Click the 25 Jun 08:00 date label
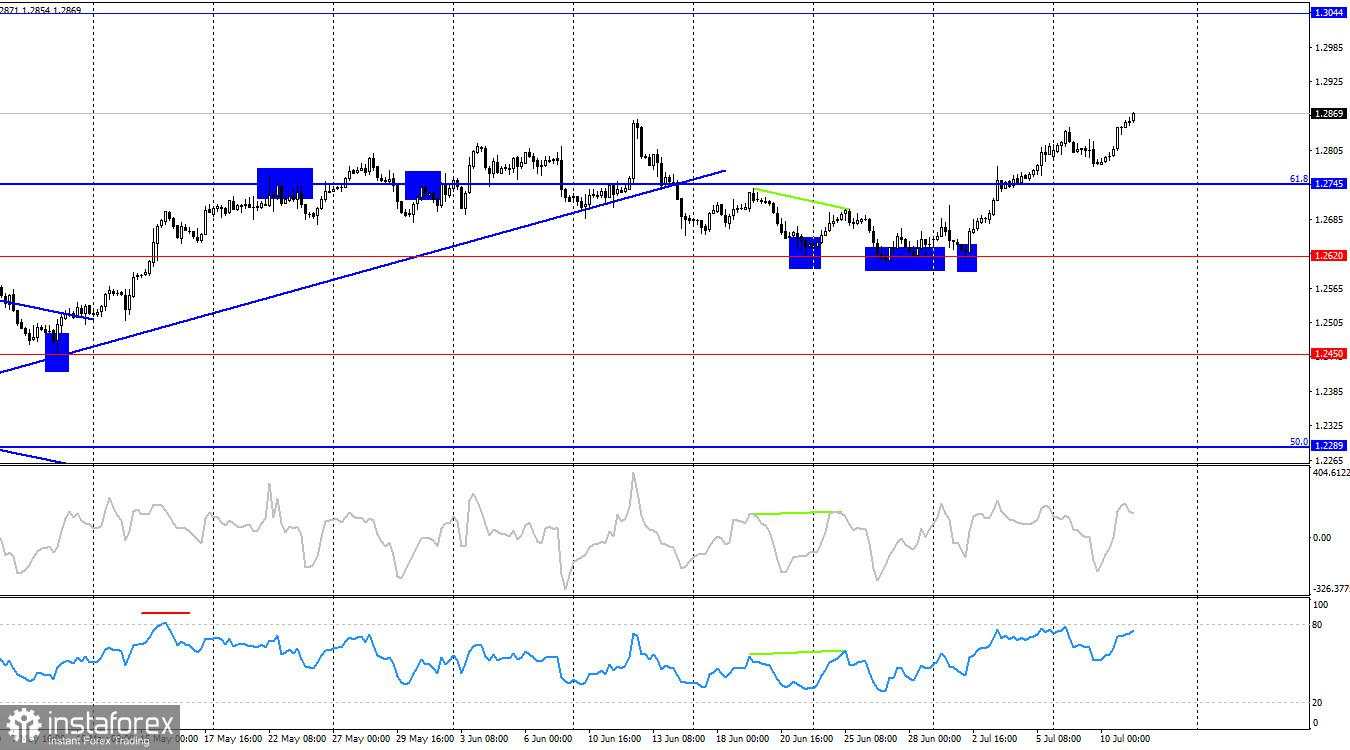This screenshot has width=1350, height=750. pos(872,739)
